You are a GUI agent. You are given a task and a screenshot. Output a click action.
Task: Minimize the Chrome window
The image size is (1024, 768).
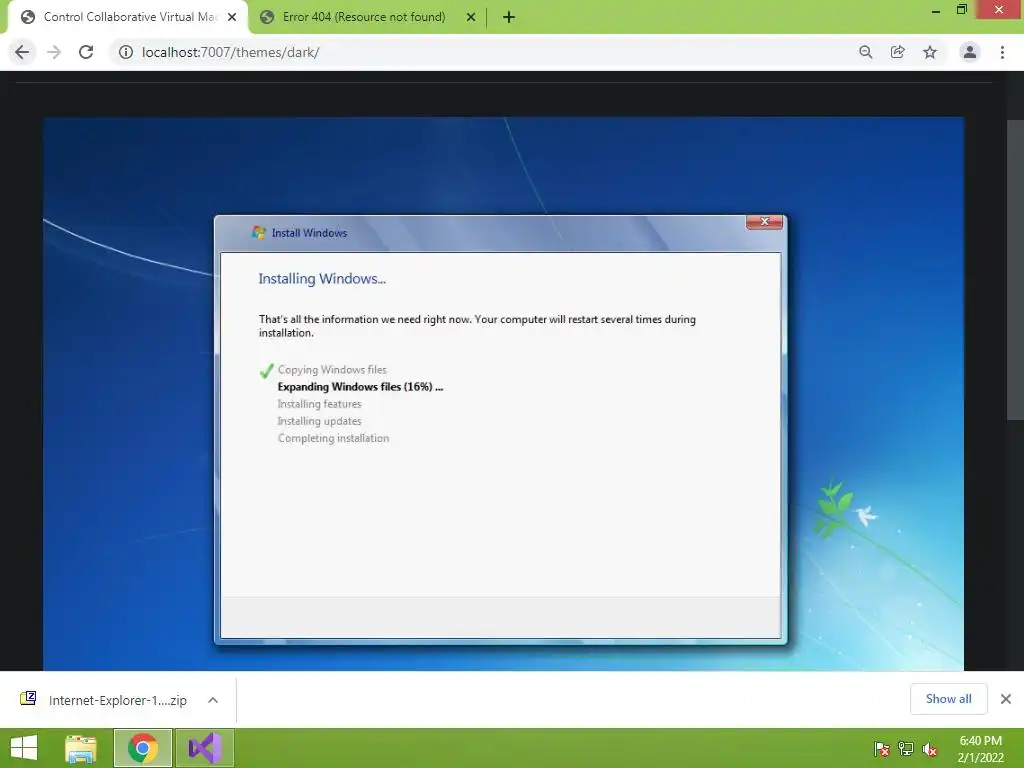936,10
